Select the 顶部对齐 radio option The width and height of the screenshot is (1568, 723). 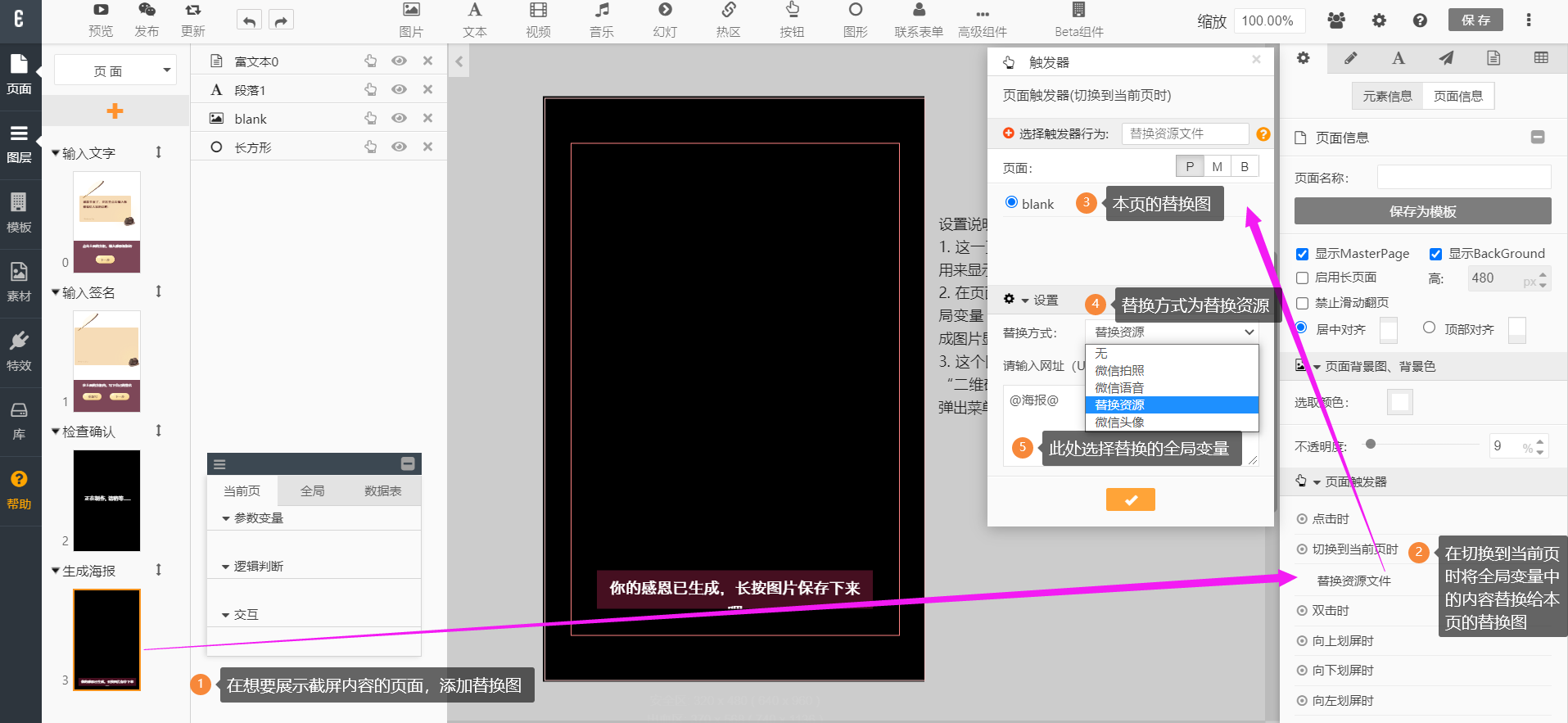[x=1429, y=328]
